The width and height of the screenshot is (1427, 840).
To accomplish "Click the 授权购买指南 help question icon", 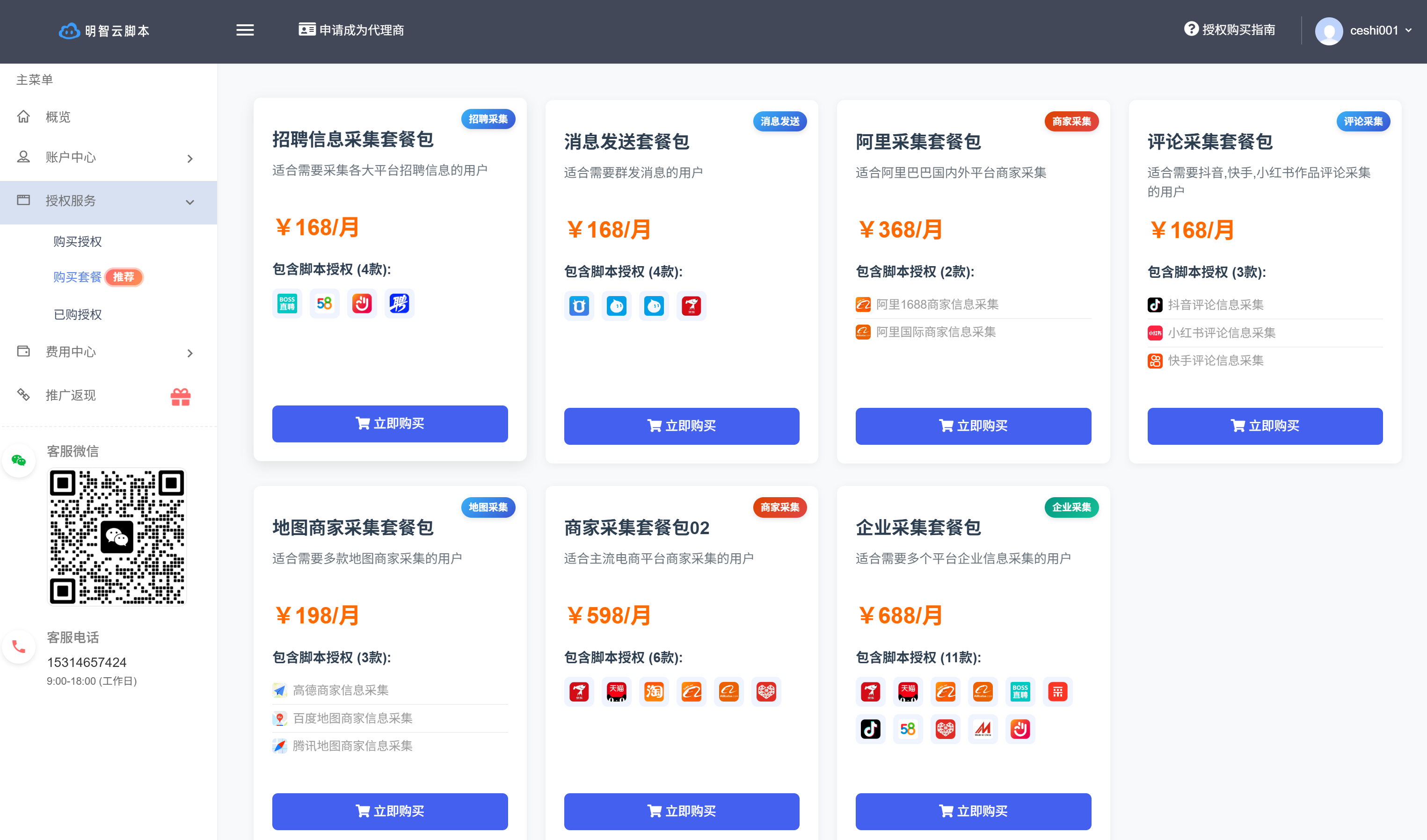I will point(1191,29).
